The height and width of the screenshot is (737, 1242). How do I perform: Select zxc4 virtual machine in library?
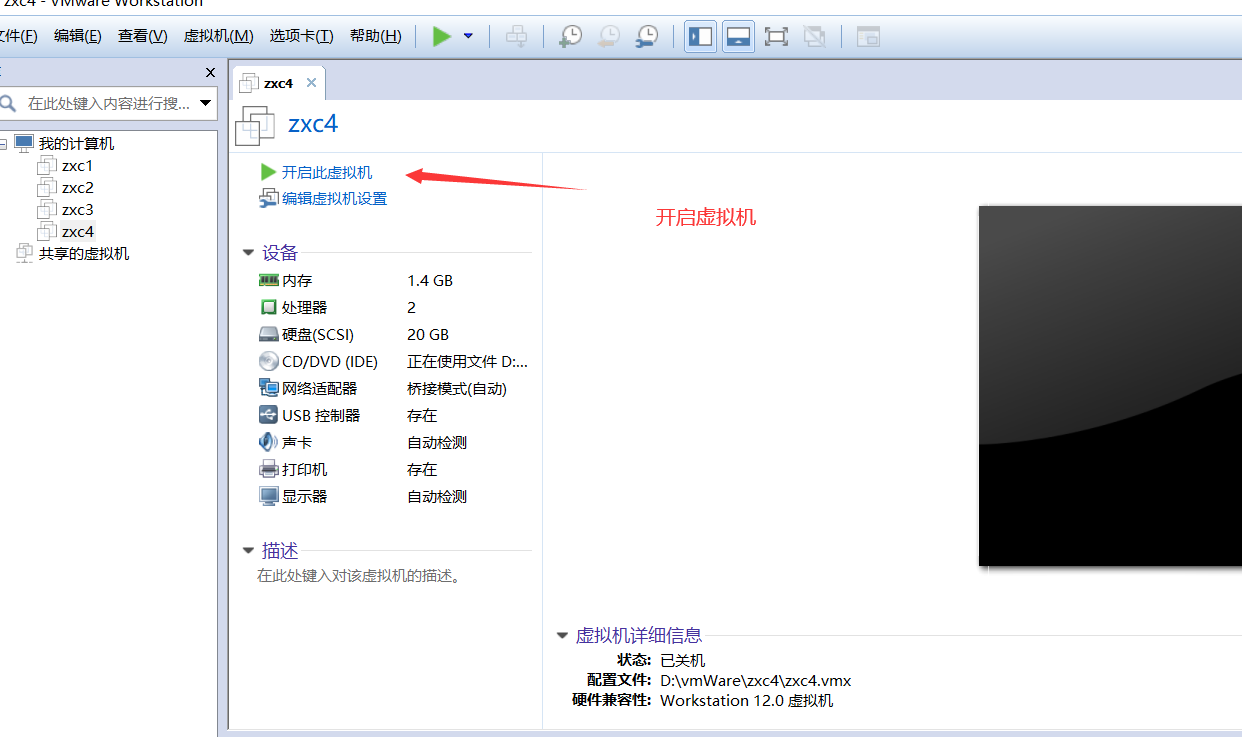point(77,232)
